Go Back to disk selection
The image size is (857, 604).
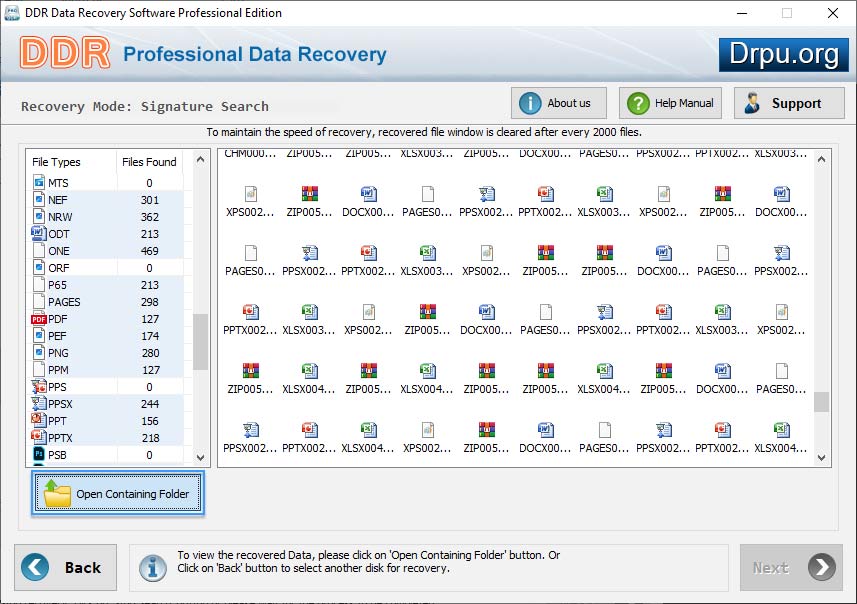tap(66, 567)
